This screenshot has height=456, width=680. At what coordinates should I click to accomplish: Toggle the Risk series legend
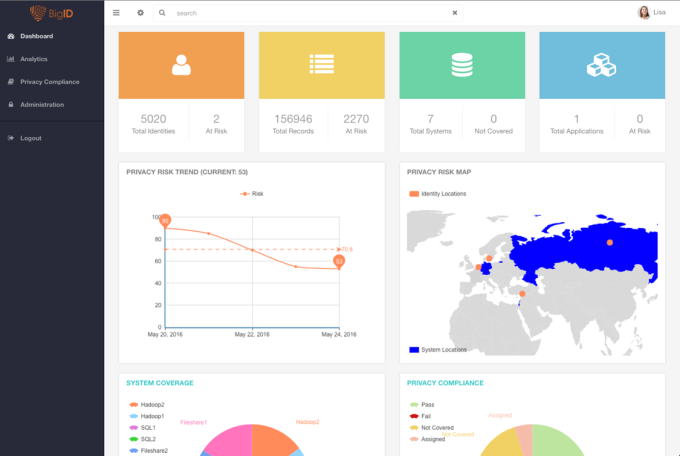tap(252, 194)
